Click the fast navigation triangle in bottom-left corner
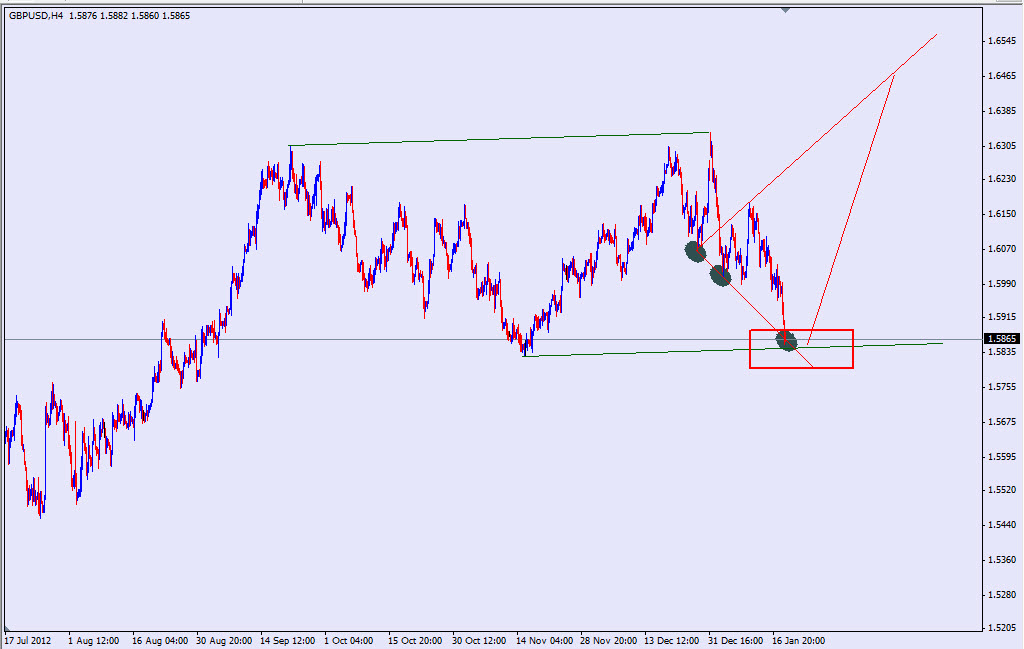 pyautogui.click(x=7, y=629)
